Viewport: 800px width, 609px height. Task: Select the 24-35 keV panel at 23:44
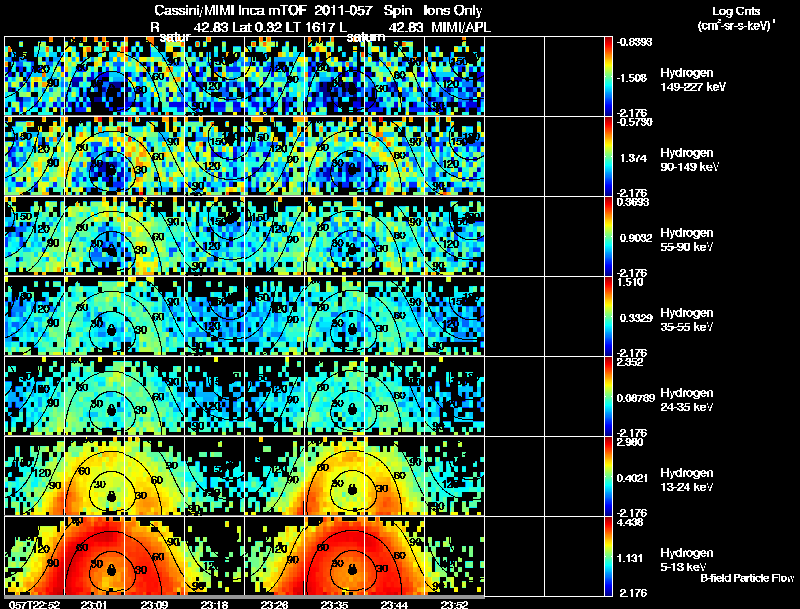pos(395,397)
